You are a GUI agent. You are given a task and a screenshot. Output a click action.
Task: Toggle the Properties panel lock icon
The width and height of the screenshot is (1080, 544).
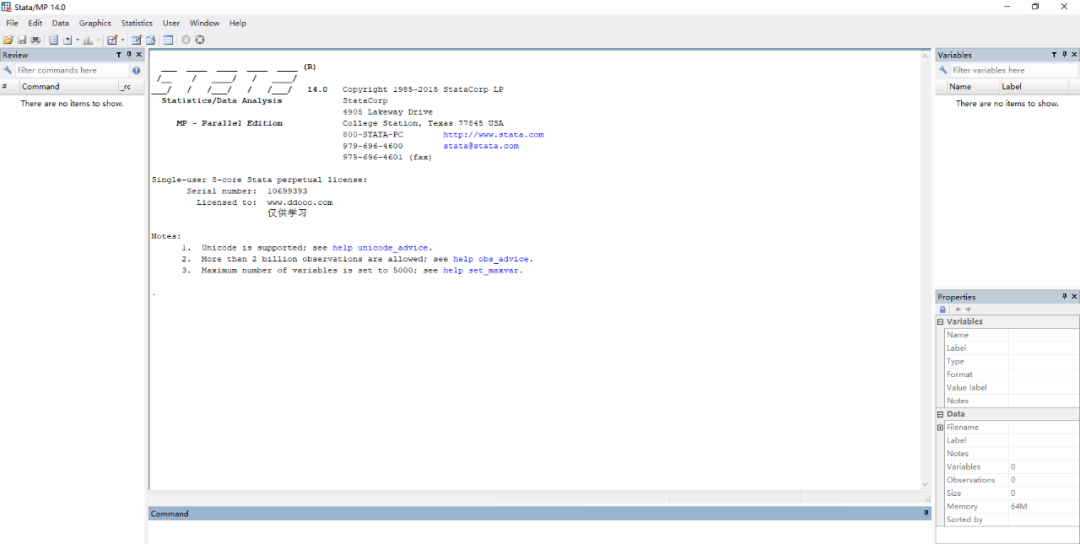942,309
